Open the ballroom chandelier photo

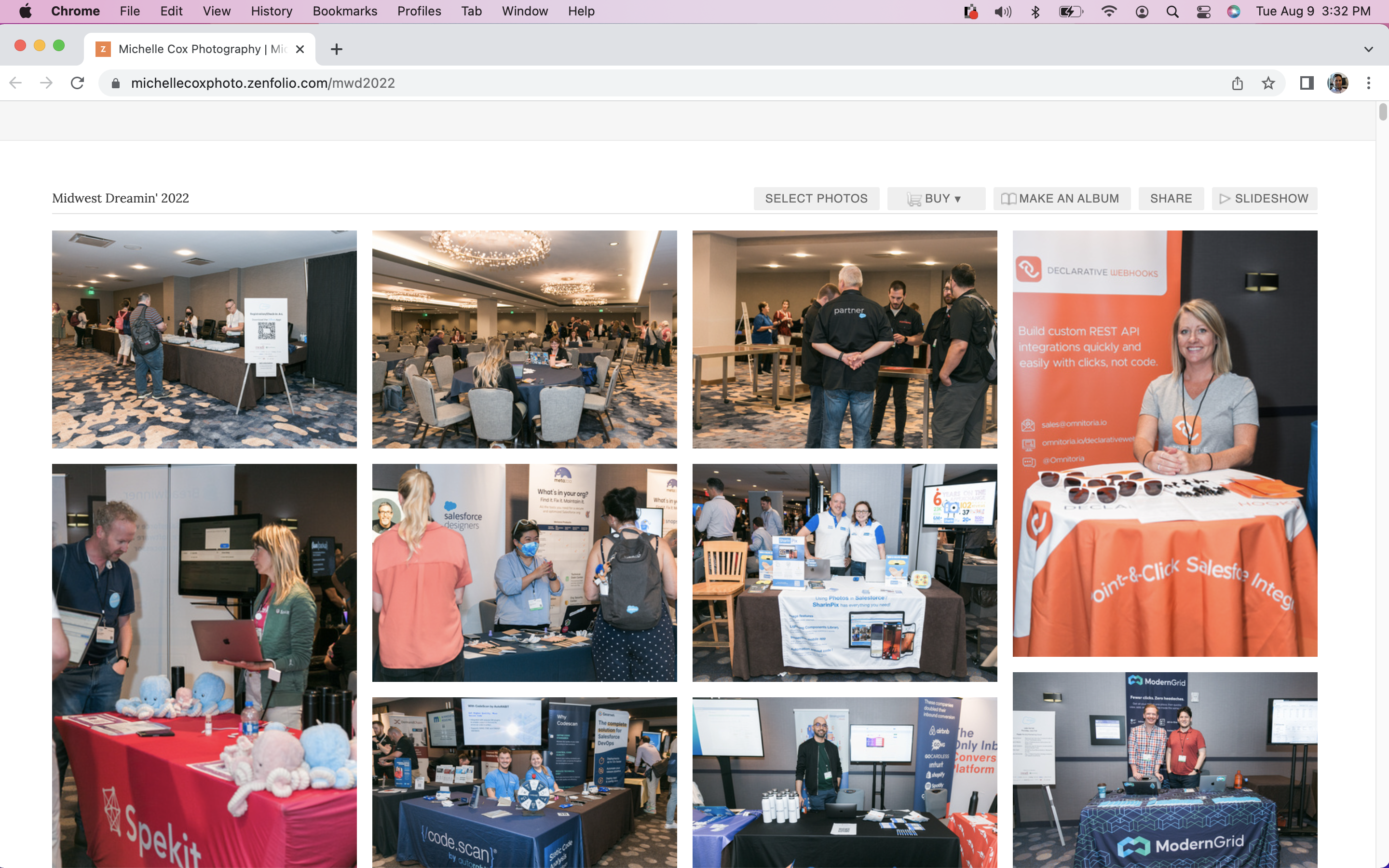(525, 339)
